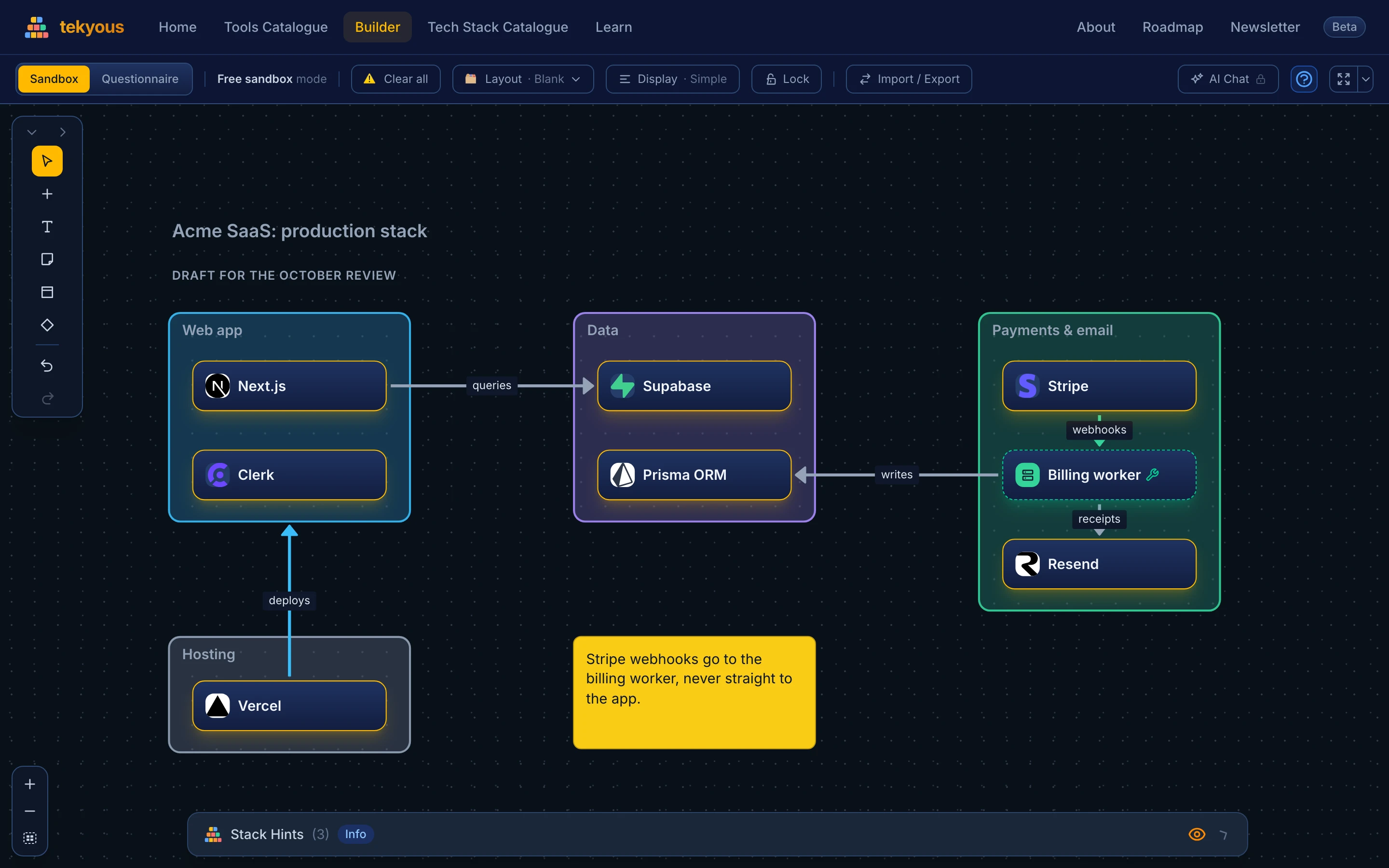Open the Home tab
Viewport: 1389px width, 868px height.
point(177,27)
